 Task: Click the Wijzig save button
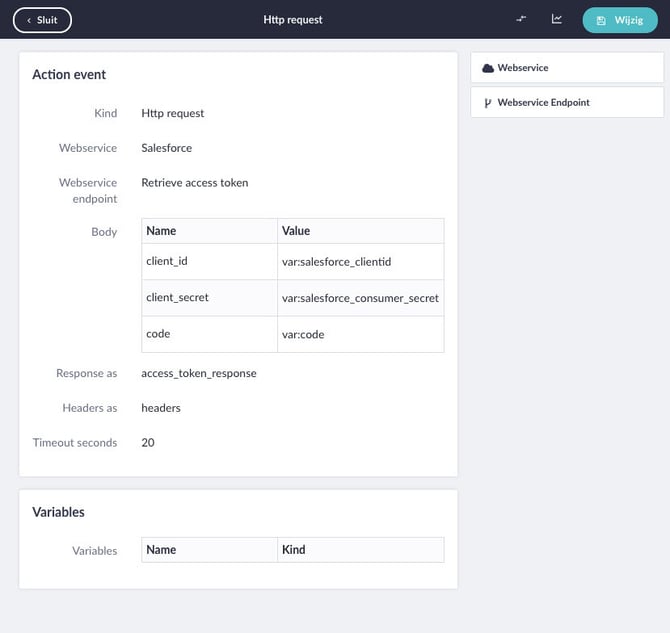(620, 20)
